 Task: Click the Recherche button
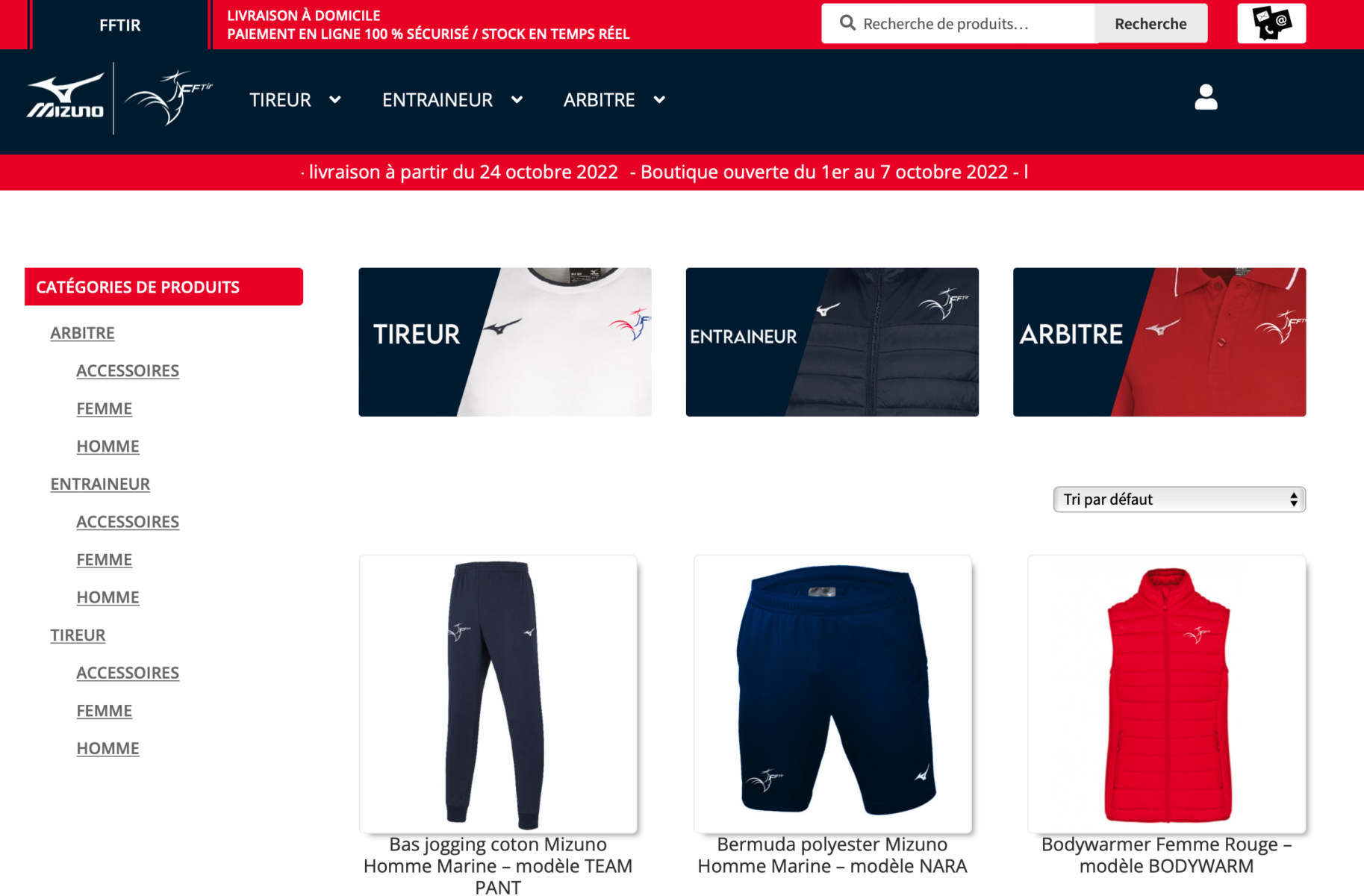coord(1150,23)
